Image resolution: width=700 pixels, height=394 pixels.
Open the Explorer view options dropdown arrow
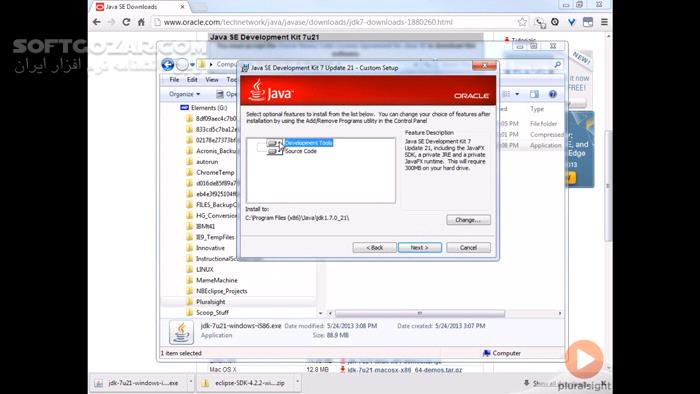pyautogui.click(x=517, y=94)
